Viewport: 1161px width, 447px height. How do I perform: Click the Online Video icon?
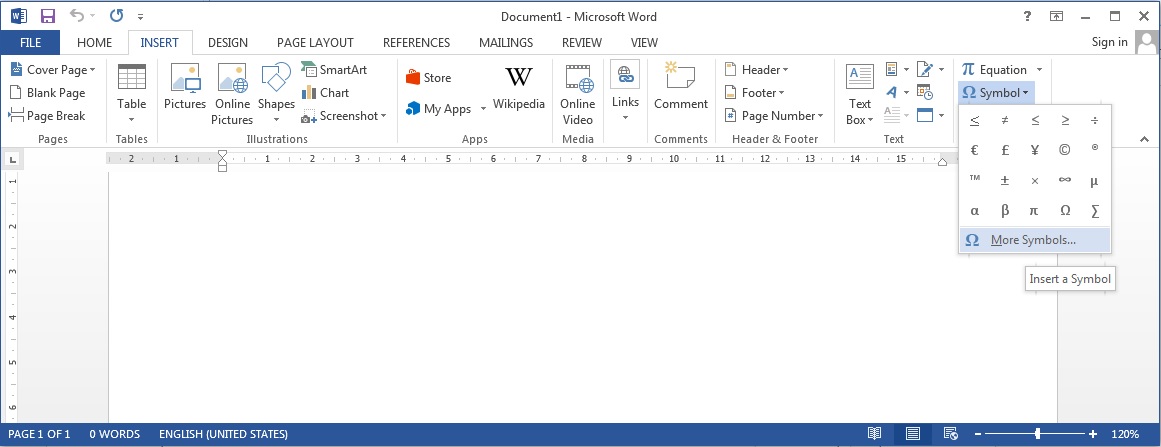(577, 94)
